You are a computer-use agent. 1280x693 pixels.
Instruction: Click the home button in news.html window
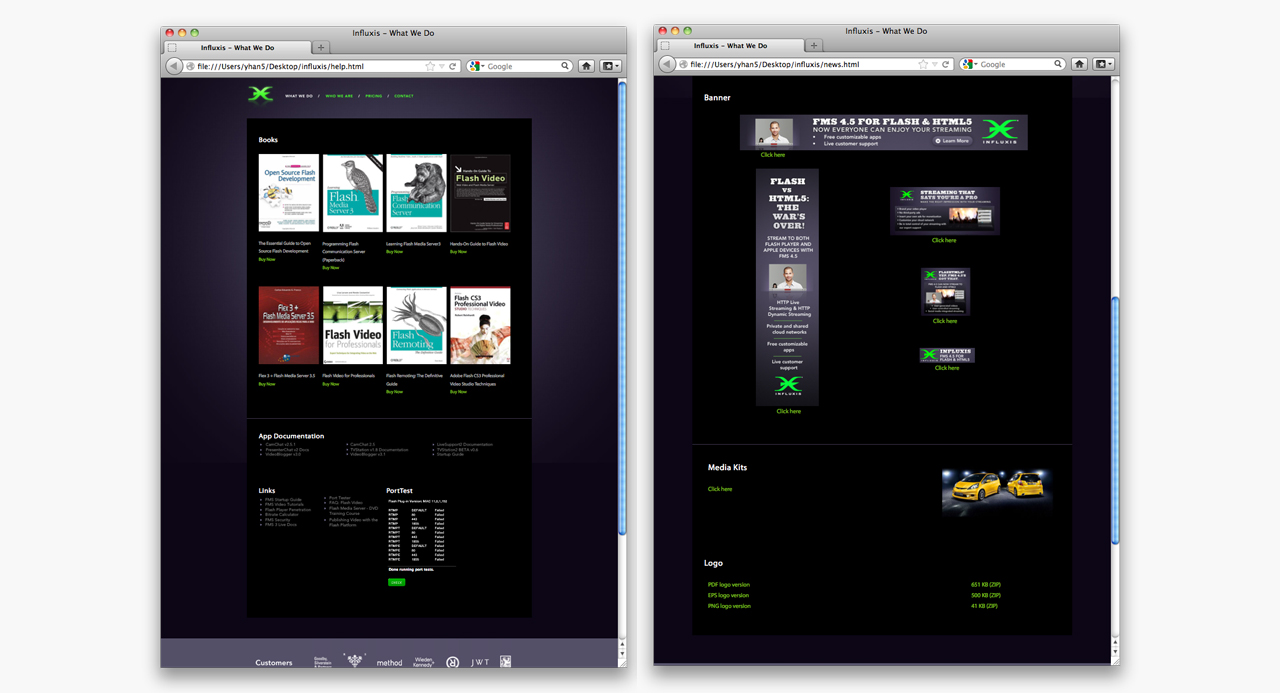coord(1080,64)
